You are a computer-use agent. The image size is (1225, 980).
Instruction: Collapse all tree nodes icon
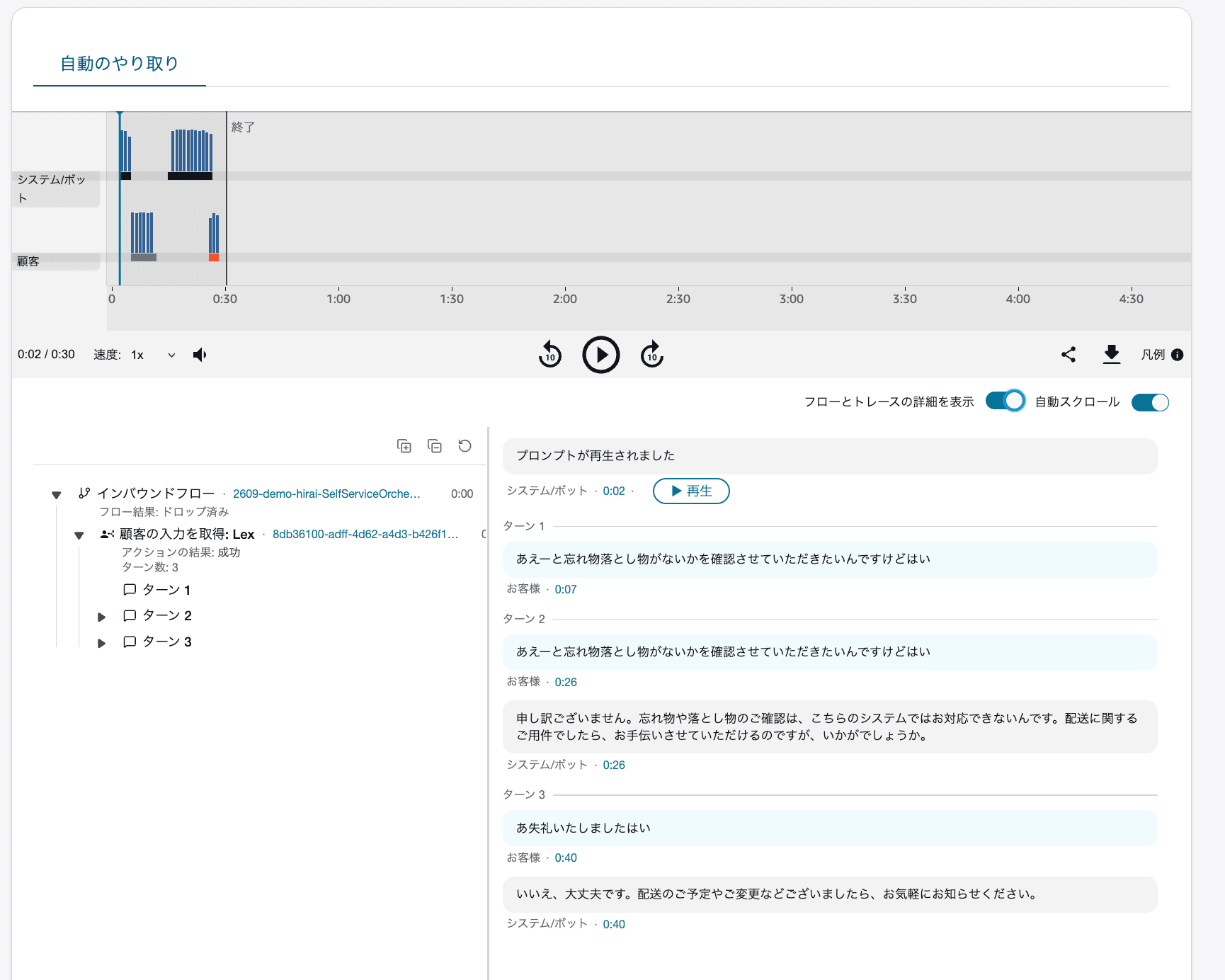(435, 446)
